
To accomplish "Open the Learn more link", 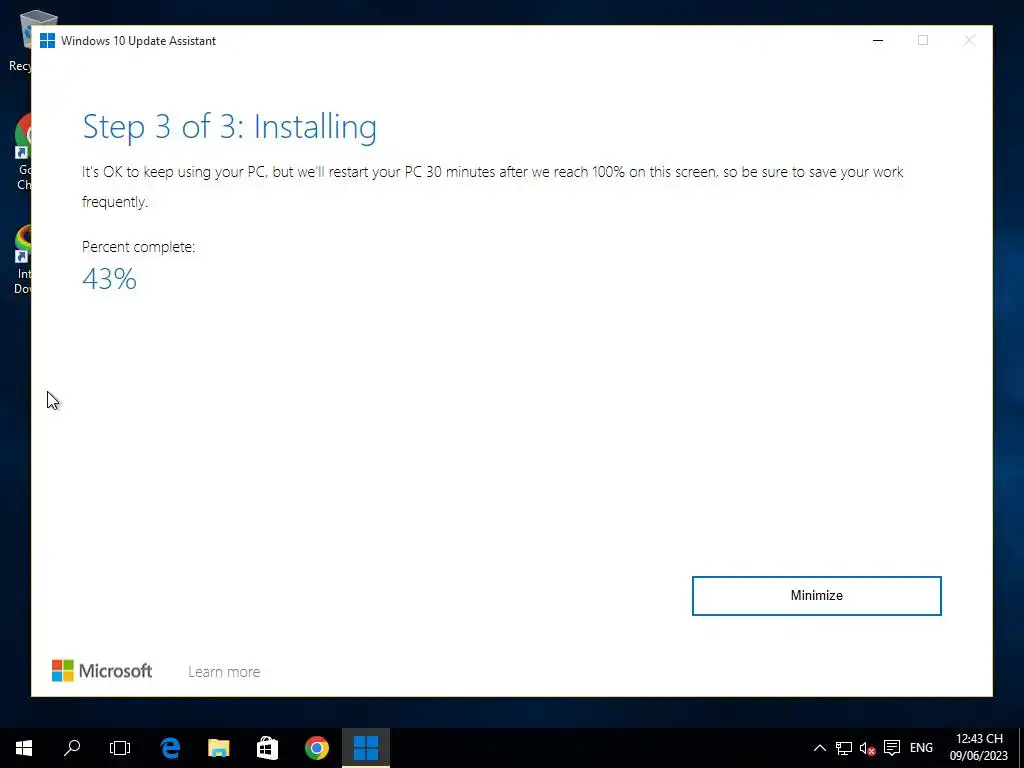I will (224, 671).
